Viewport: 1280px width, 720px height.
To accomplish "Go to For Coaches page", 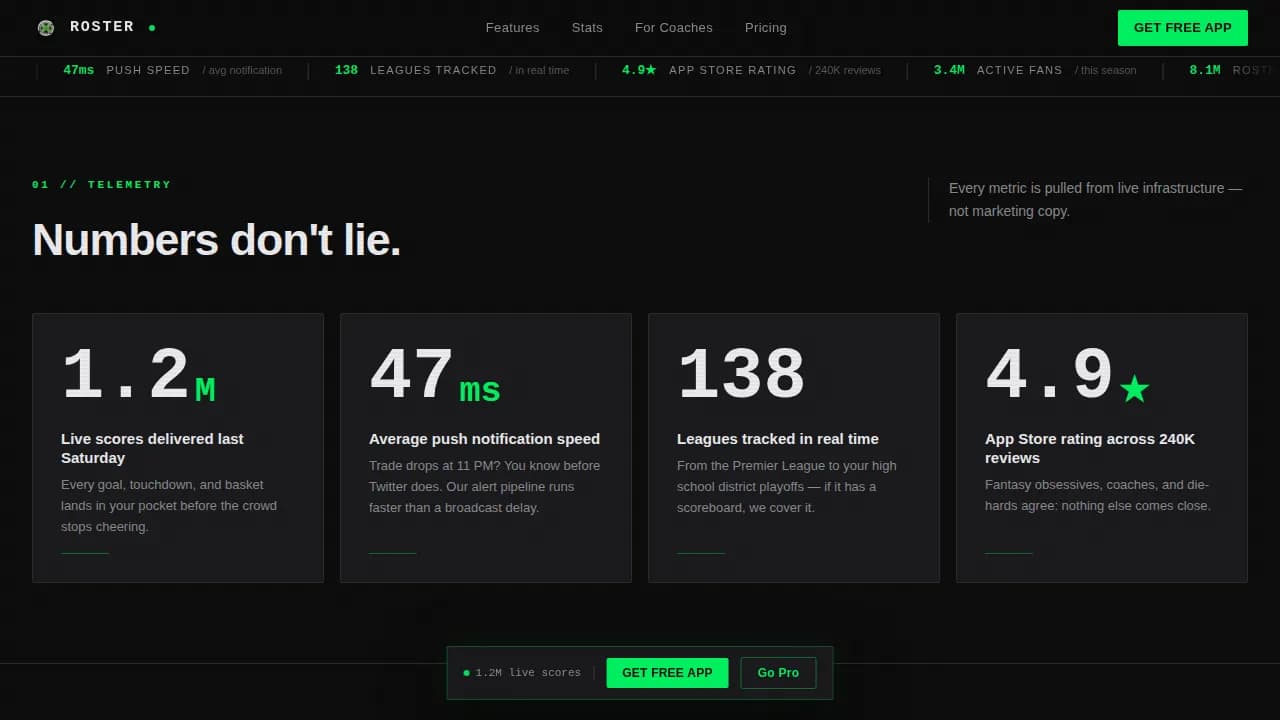I will point(674,28).
